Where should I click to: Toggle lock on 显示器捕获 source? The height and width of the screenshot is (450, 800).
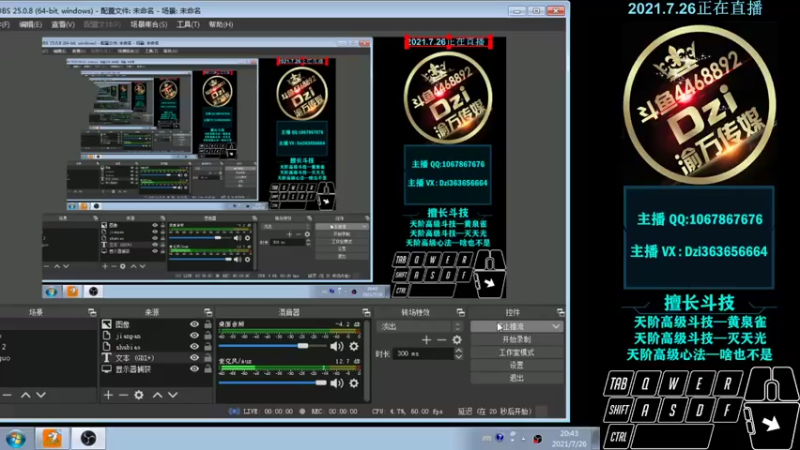tap(208, 369)
